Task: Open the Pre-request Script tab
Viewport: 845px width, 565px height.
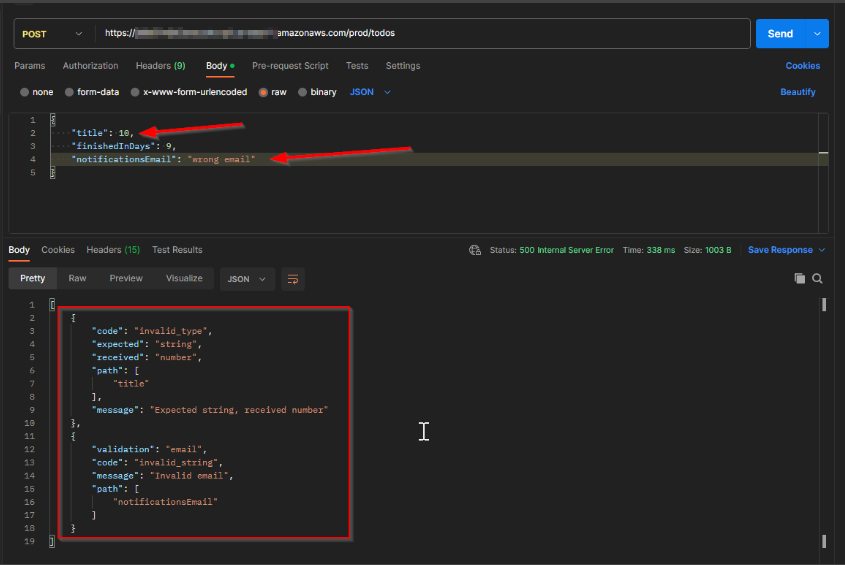Action: click(290, 66)
